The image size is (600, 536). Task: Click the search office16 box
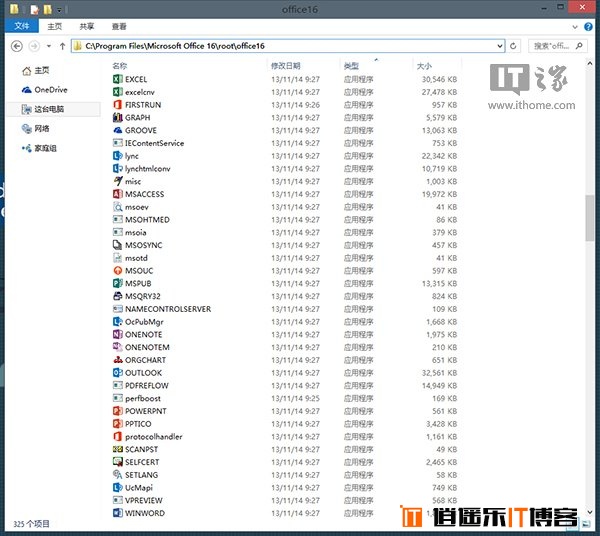pos(558,46)
